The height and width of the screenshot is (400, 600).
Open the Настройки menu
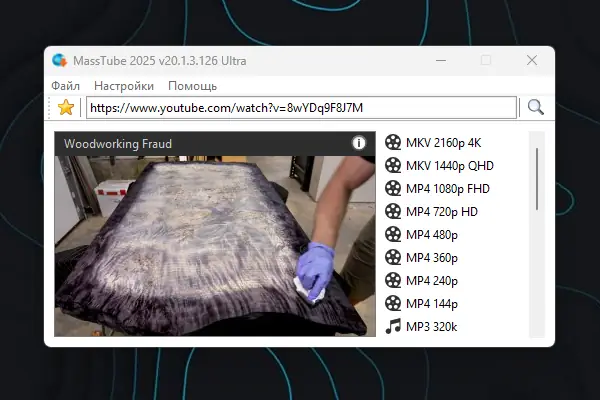coord(124,86)
